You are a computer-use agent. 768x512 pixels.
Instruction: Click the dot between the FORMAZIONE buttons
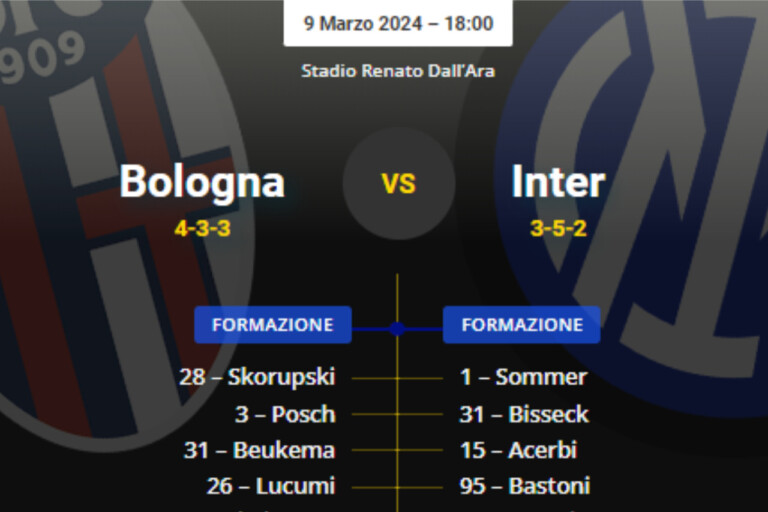[397, 328]
